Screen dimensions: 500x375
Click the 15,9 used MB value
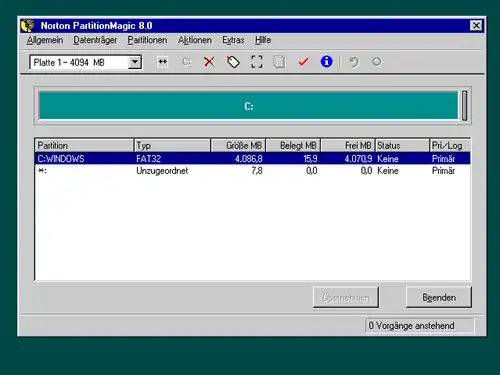click(310, 159)
